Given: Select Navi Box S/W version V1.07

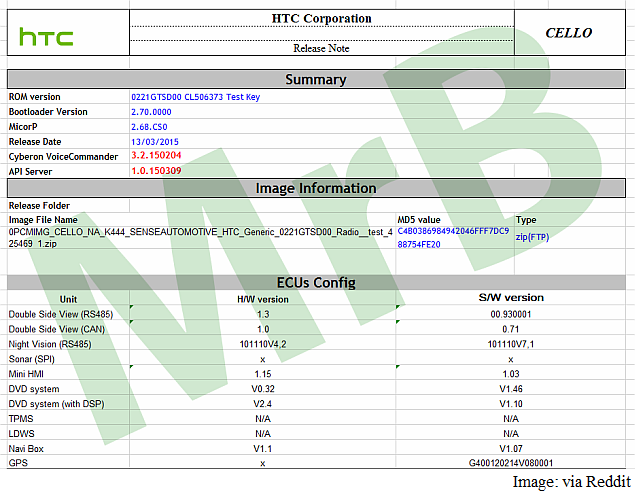Looking at the screenshot, I should [511, 449].
